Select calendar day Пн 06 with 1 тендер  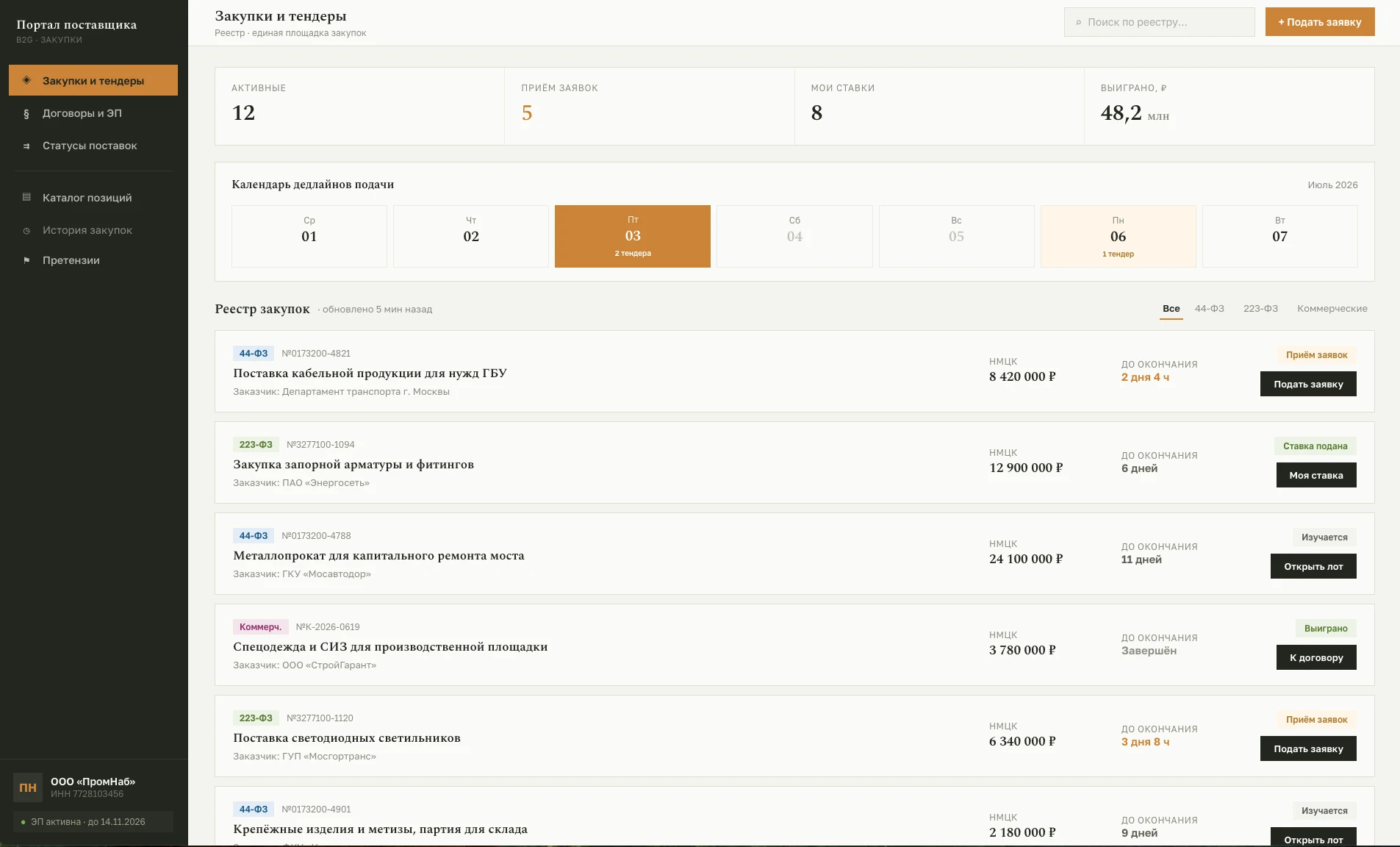(x=1118, y=236)
